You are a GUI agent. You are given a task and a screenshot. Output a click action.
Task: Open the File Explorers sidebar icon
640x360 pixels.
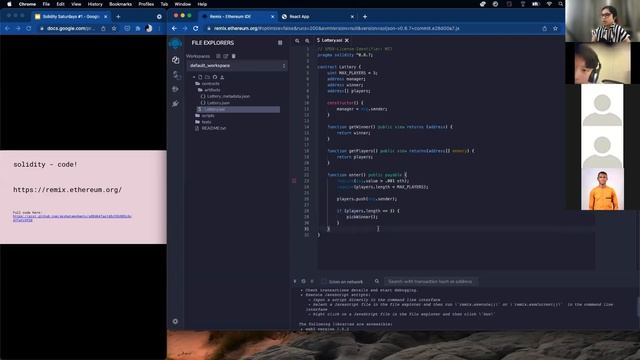click(x=176, y=60)
